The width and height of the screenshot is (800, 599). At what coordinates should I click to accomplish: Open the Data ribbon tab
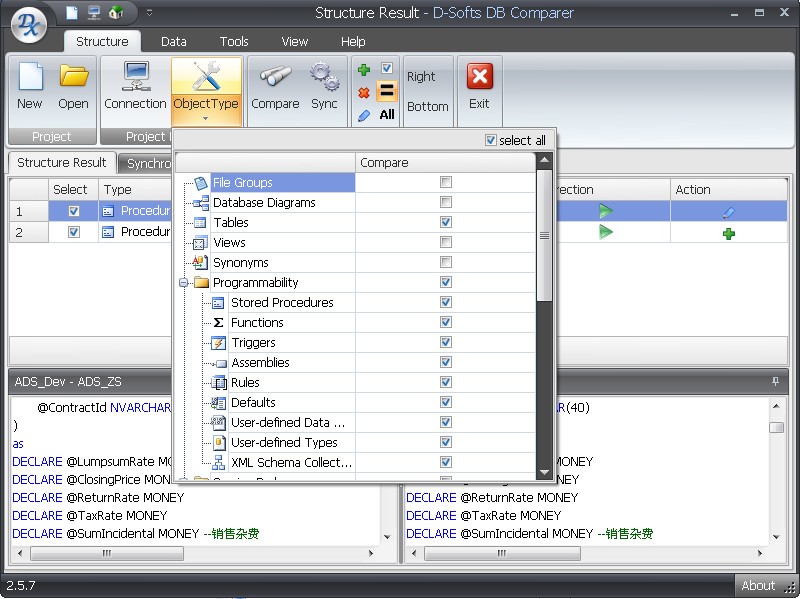coord(174,41)
